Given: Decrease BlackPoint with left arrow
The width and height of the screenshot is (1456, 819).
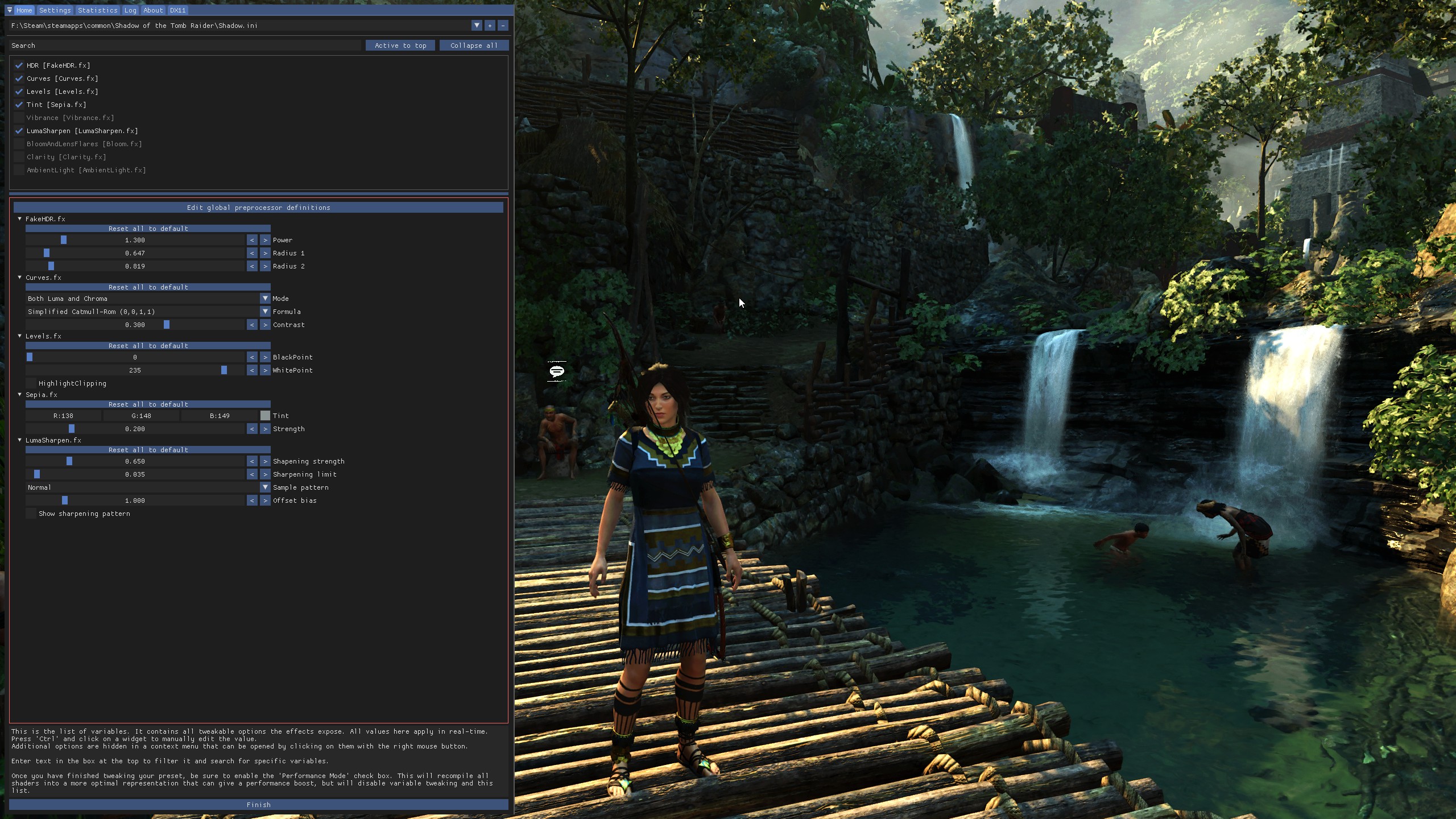Looking at the screenshot, I should tap(252, 357).
